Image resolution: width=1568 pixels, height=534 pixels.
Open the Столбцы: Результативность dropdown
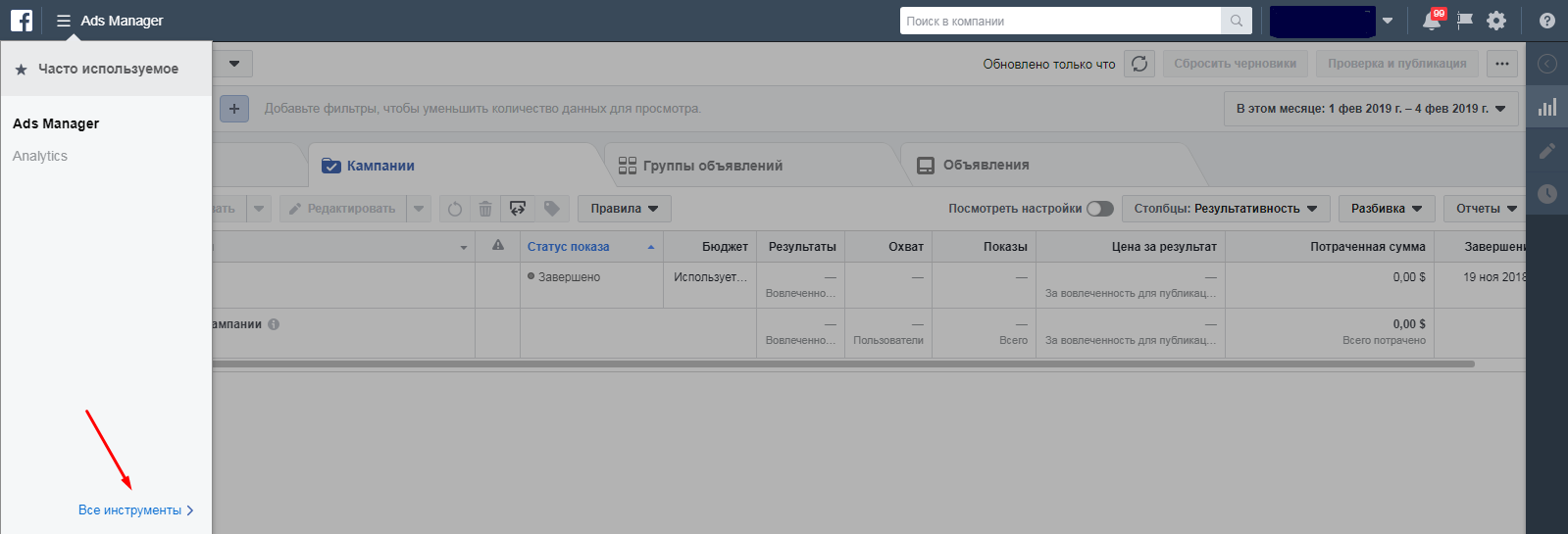click(x=1226, y=209)
